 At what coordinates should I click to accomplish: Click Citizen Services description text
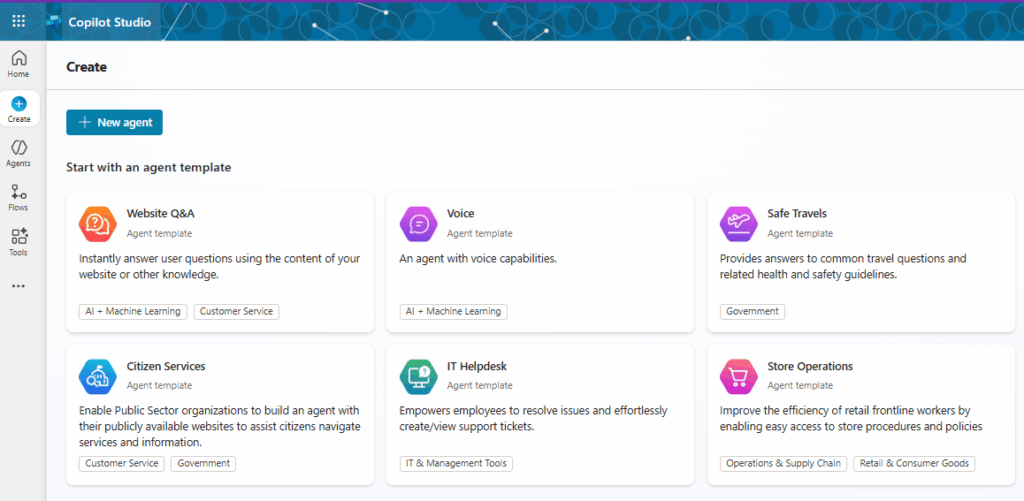[x=219, y=427]
